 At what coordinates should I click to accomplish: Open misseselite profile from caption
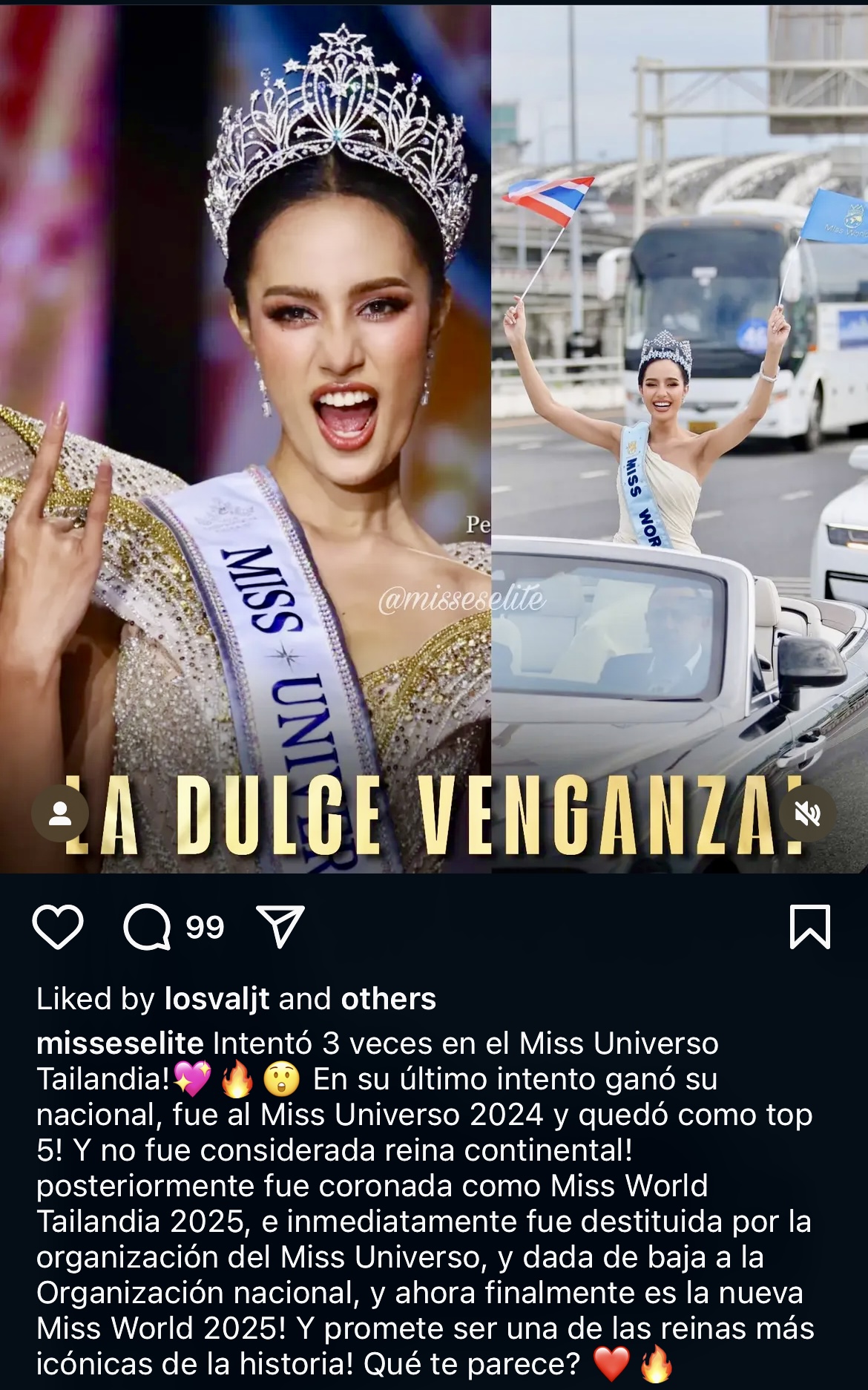pos(120,1043)
